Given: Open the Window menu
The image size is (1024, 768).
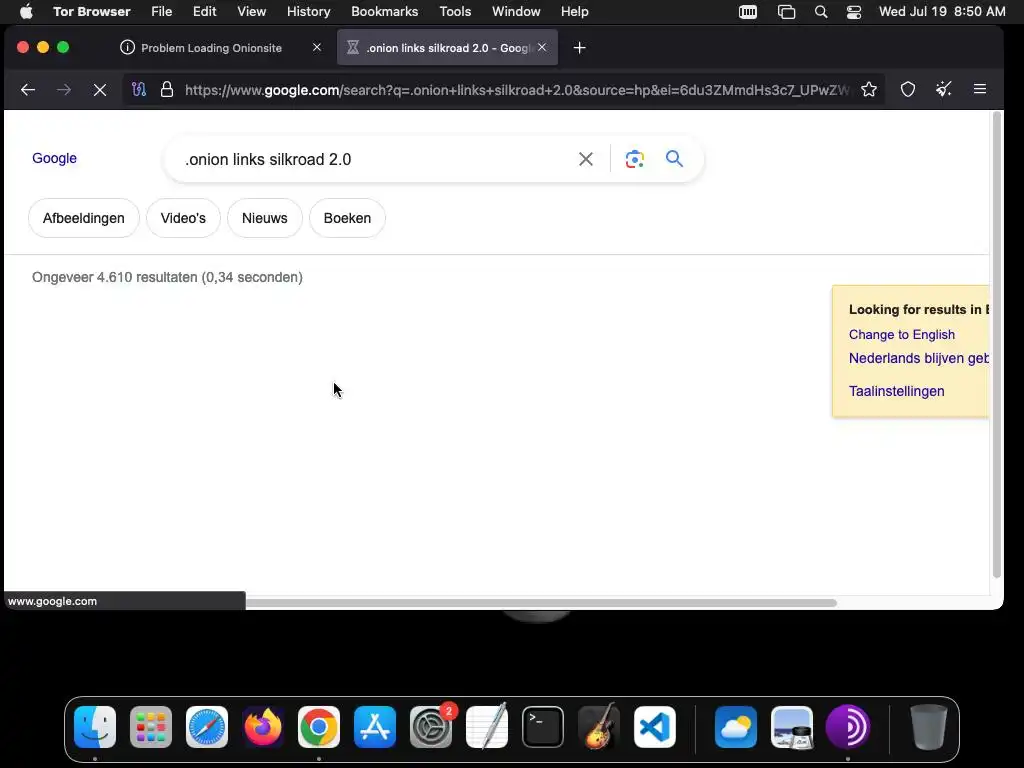Looking at the screenshot, I should pos(516,12).
